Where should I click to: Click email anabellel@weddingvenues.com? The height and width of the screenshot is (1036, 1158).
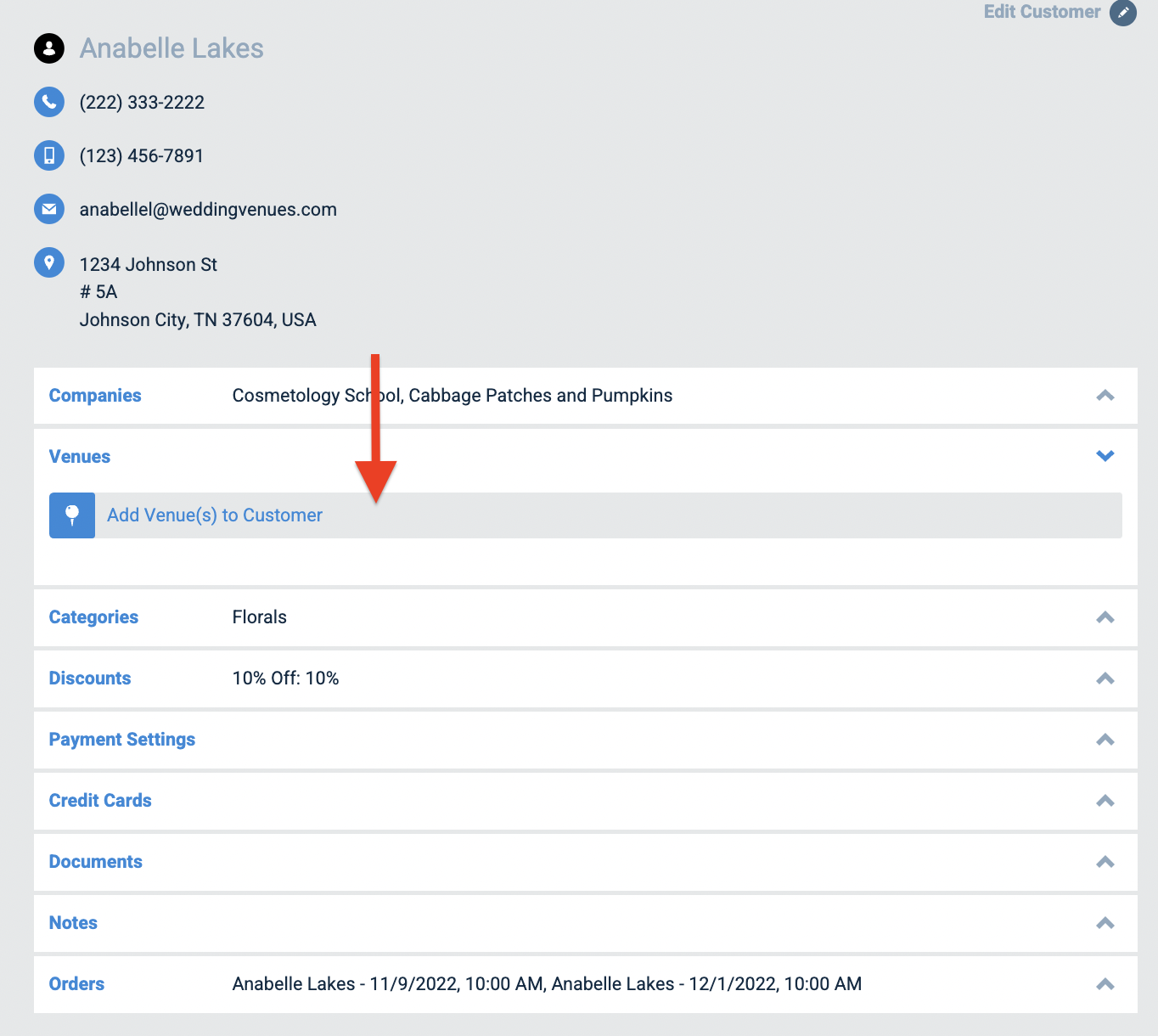click(x=208, y=210)
